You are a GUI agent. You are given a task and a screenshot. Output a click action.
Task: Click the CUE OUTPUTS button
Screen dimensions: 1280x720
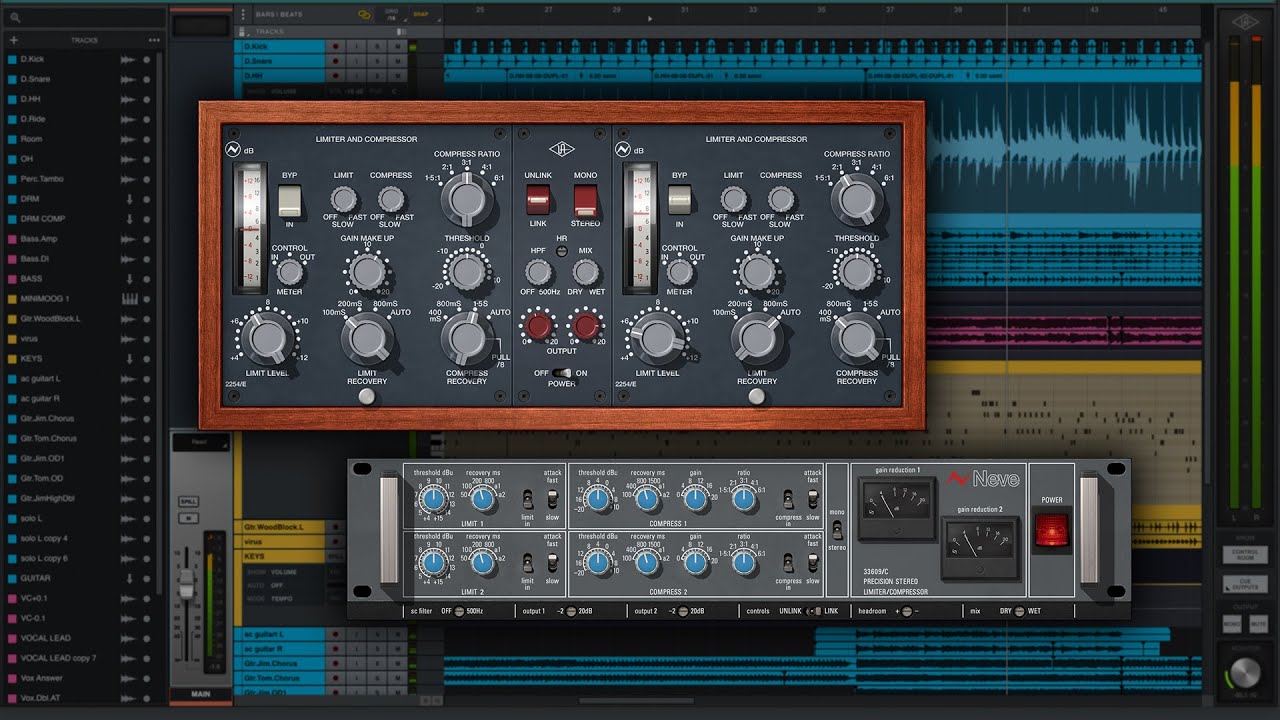[x=1244, y=583]
